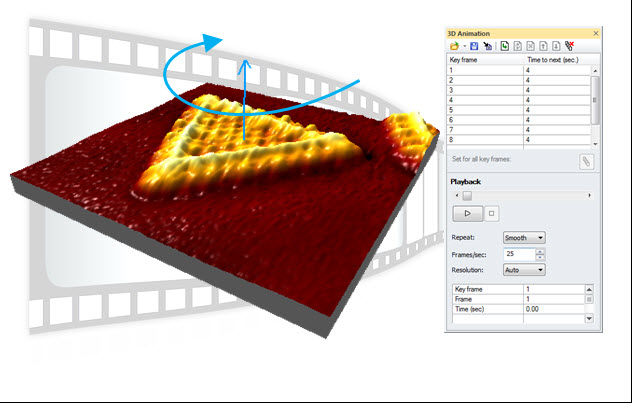The height and width of the screenshot is (403, 632).
Task: Play the 3D animation
Action: [x=468, y=213]
